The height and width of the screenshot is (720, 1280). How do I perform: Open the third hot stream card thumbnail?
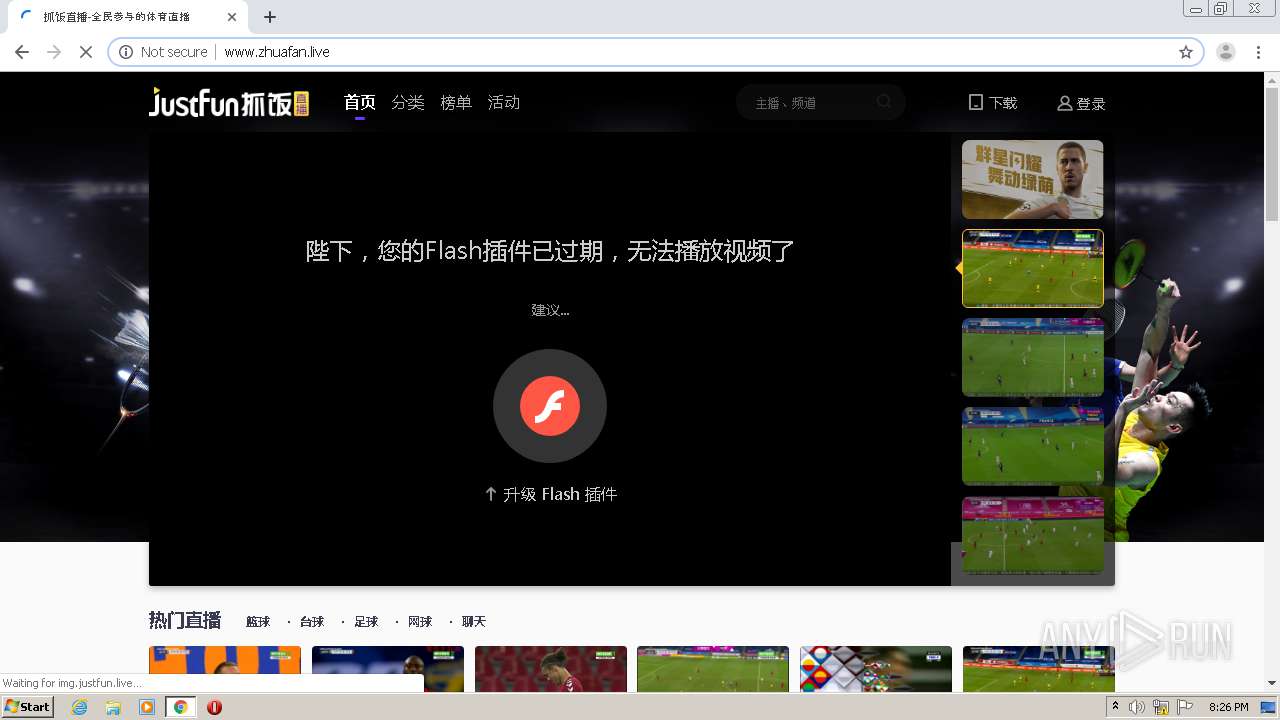tap(551, 669)
